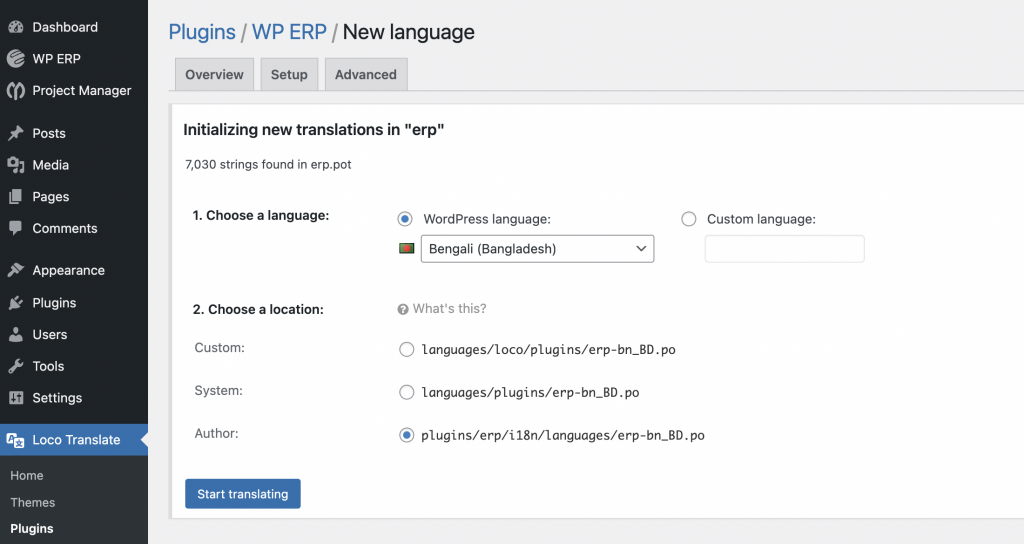Click the Comments speech bubble icon
This screenshot has width=1024, height=544.
point(16,228)
